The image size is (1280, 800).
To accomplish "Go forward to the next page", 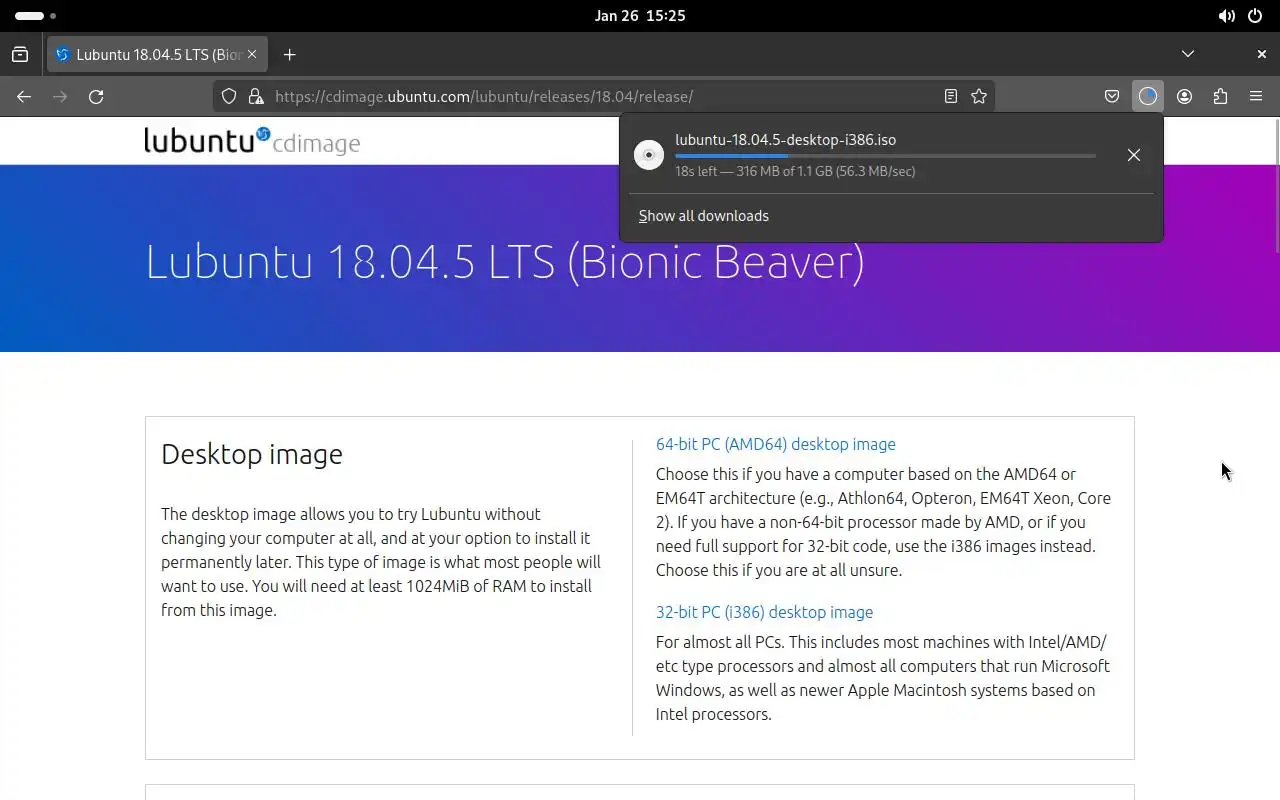I will pyautogui.click(x=60, y=96).
